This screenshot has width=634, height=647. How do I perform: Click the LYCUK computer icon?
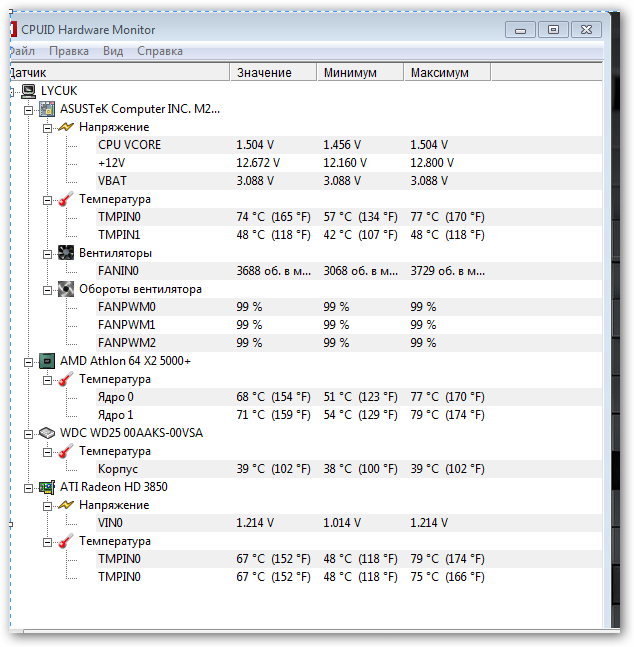click(28, 91)
